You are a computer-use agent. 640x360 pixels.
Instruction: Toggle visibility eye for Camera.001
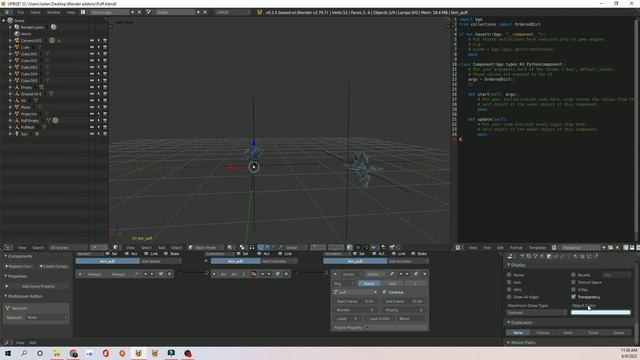coord(92,40)
